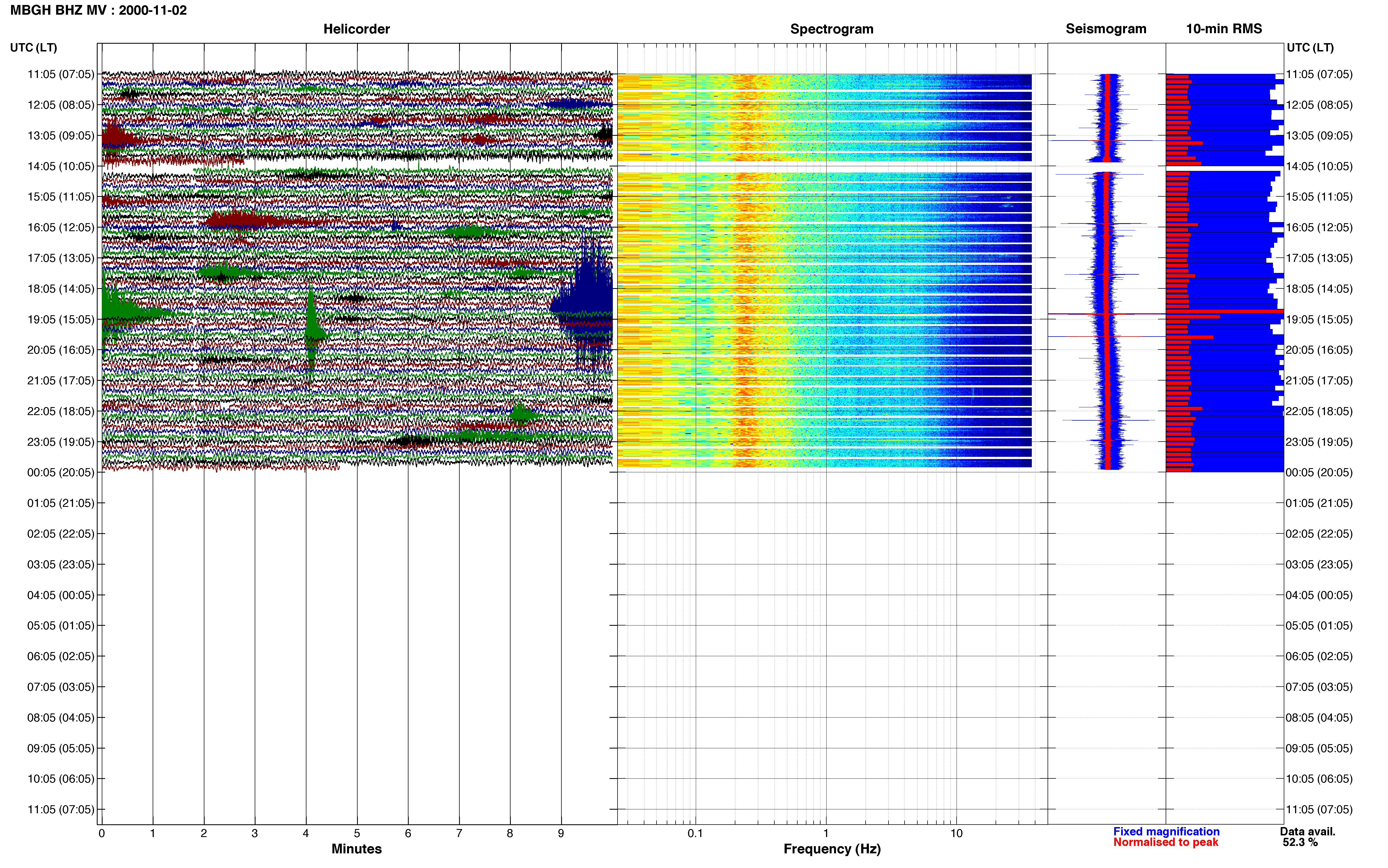Click 17:05 (13:05) on the RMS-side time axis
The height and width of the screenshot is (868, 1388).
point(1319,258)
